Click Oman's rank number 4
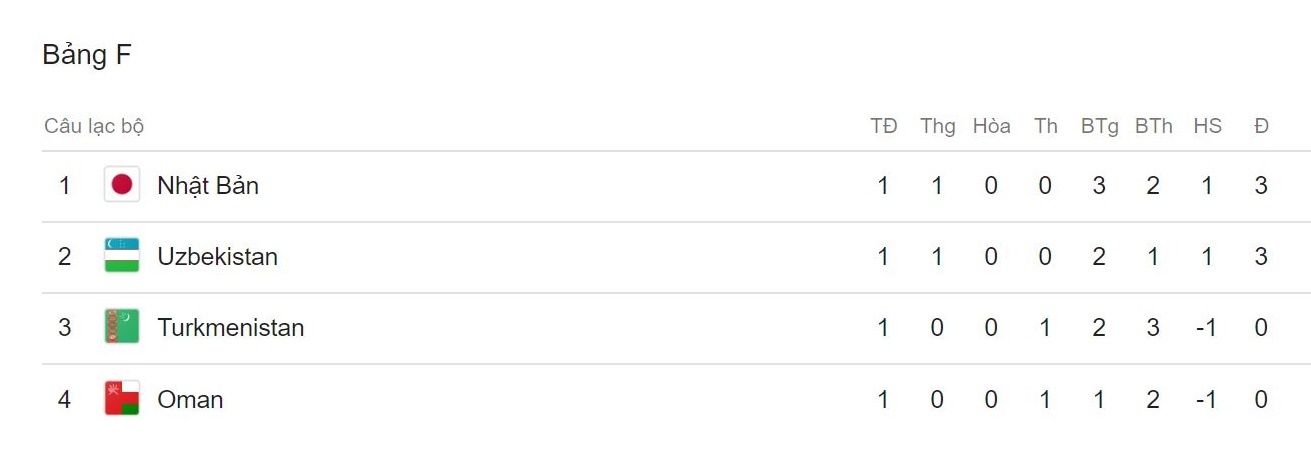Image resolution: width=1311 pixels, height=476 pixels. pyautogui.click(x=65, y=399)
